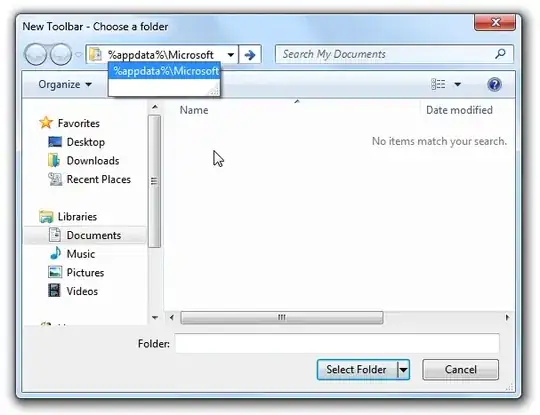Select Favorites in the navigation pane

pyautogui.click(x=79, y=123)
